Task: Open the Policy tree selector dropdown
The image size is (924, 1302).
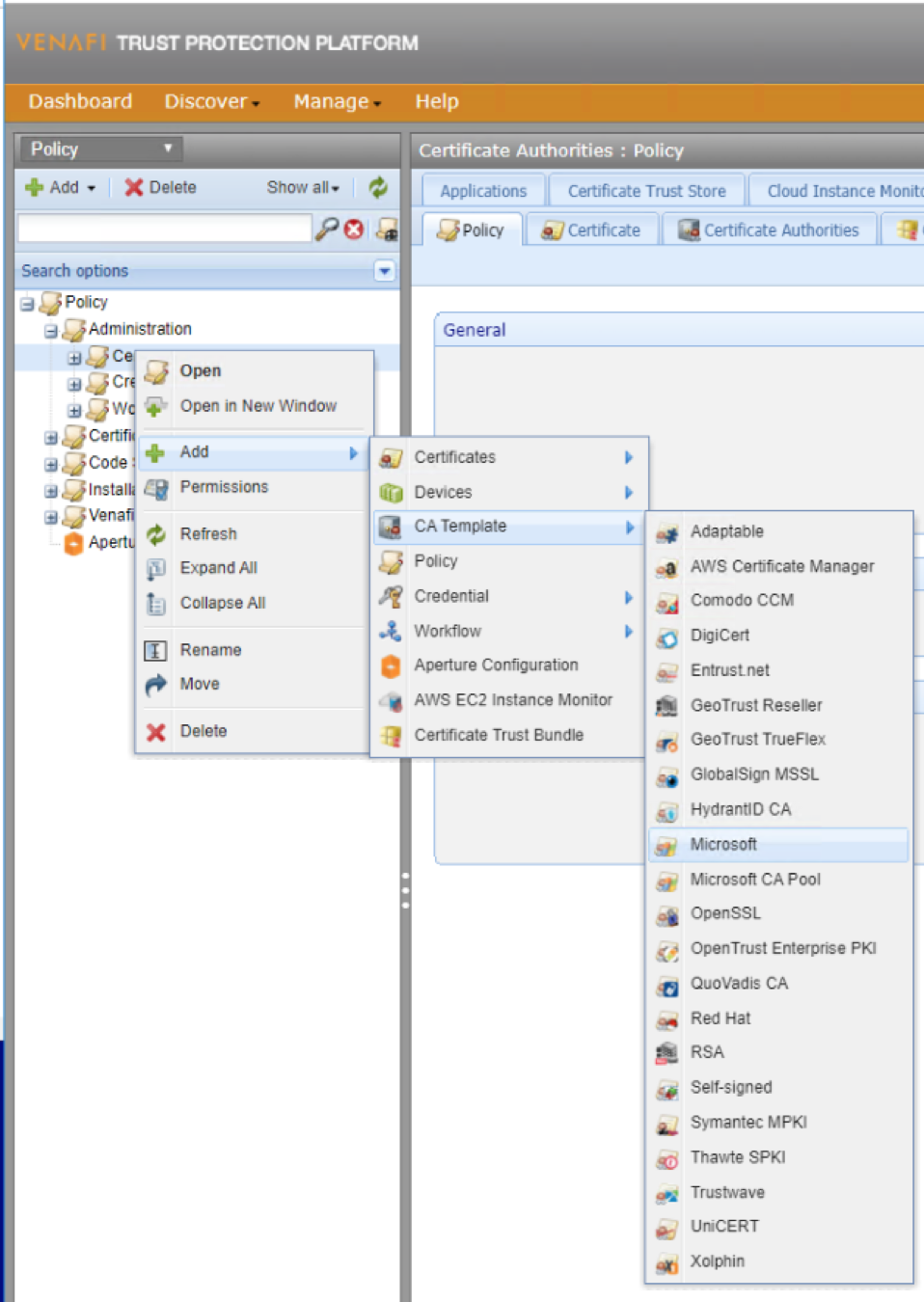Action: 100,149
